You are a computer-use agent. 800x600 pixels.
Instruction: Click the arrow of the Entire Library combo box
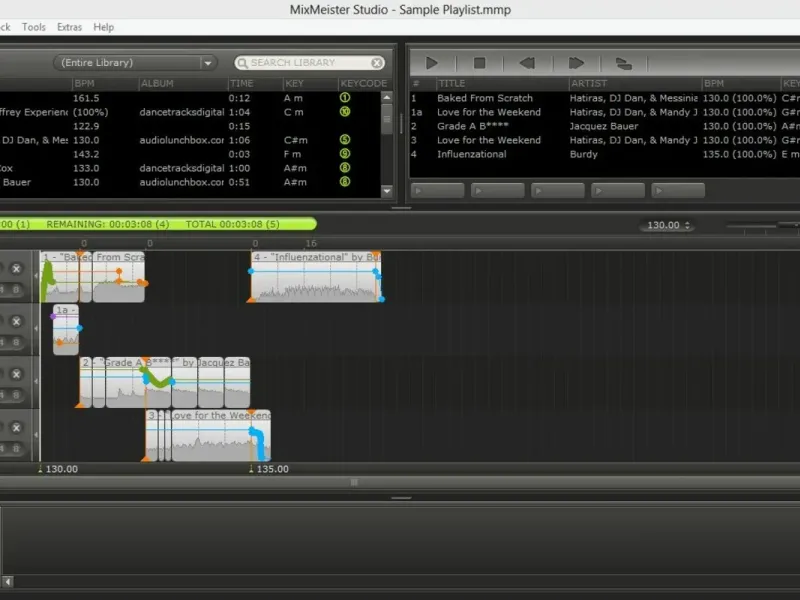(x=208, y=63)
